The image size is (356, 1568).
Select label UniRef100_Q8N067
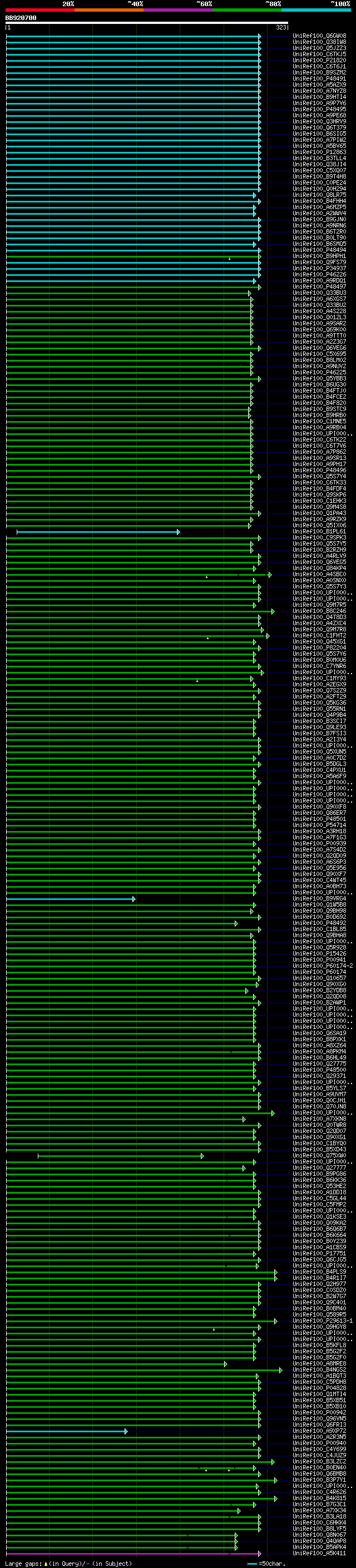[319, 1535]
